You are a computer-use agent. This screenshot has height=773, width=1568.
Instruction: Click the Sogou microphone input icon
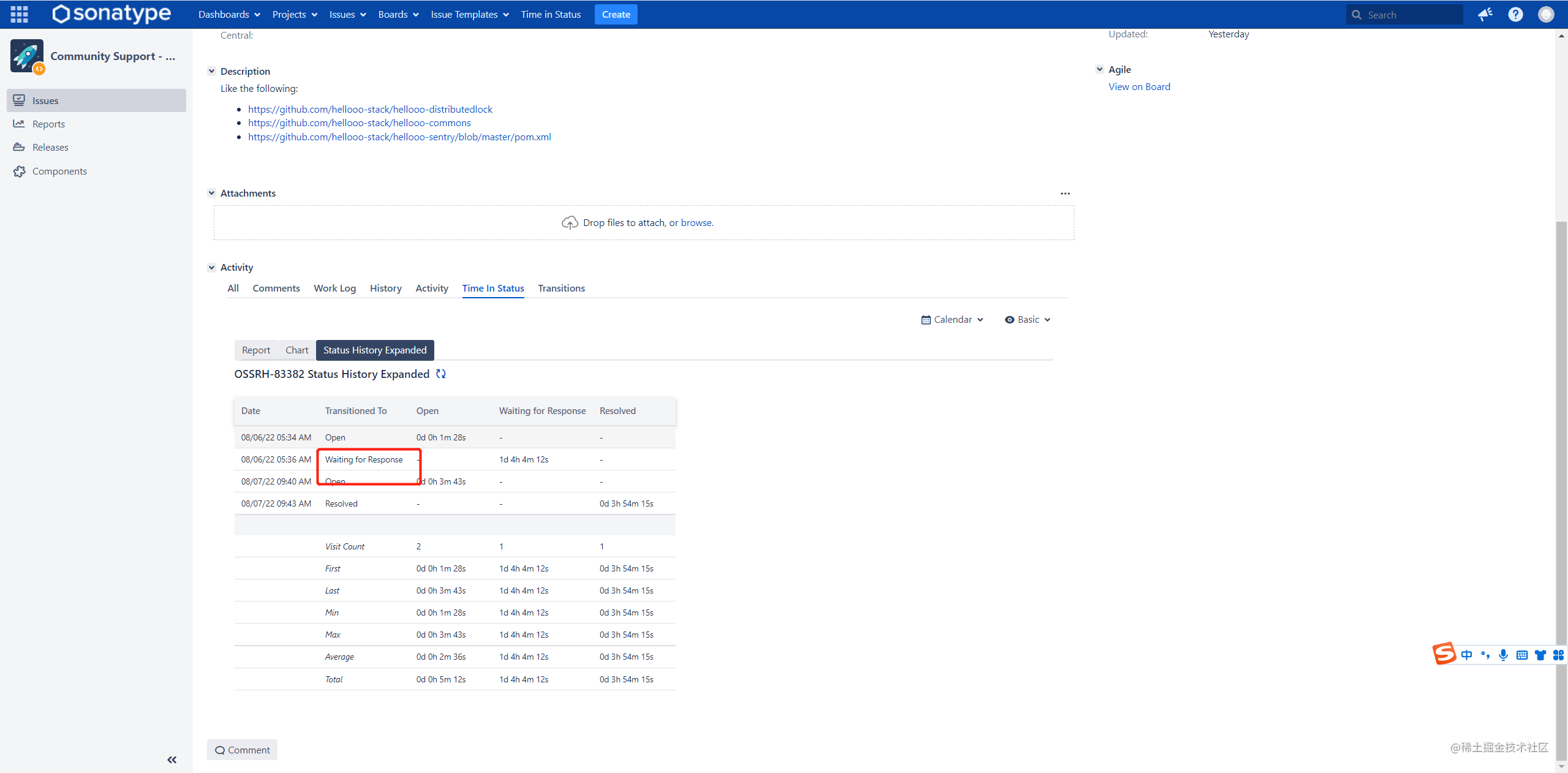pos(1503,655)
